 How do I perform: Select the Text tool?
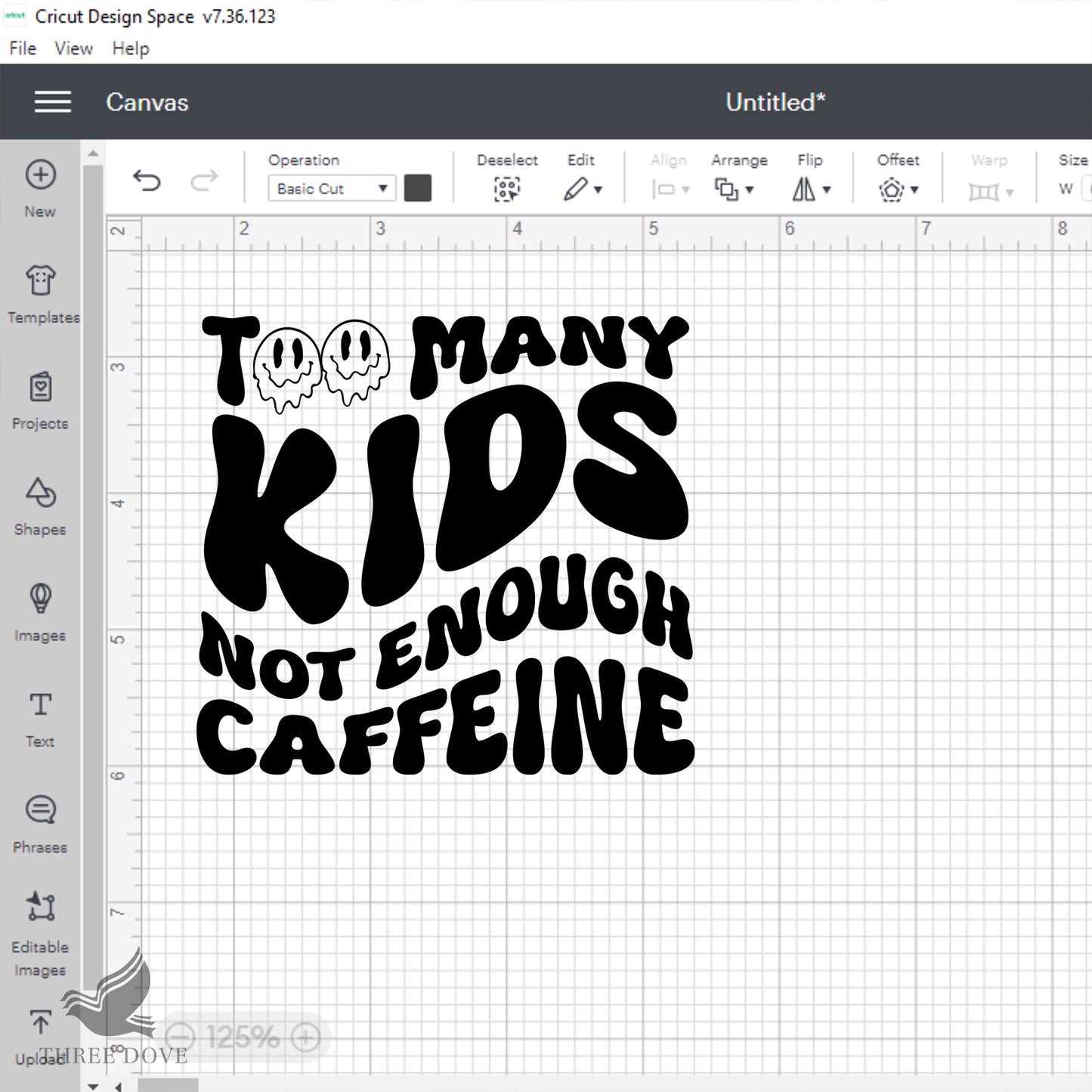tap(40, 718)
